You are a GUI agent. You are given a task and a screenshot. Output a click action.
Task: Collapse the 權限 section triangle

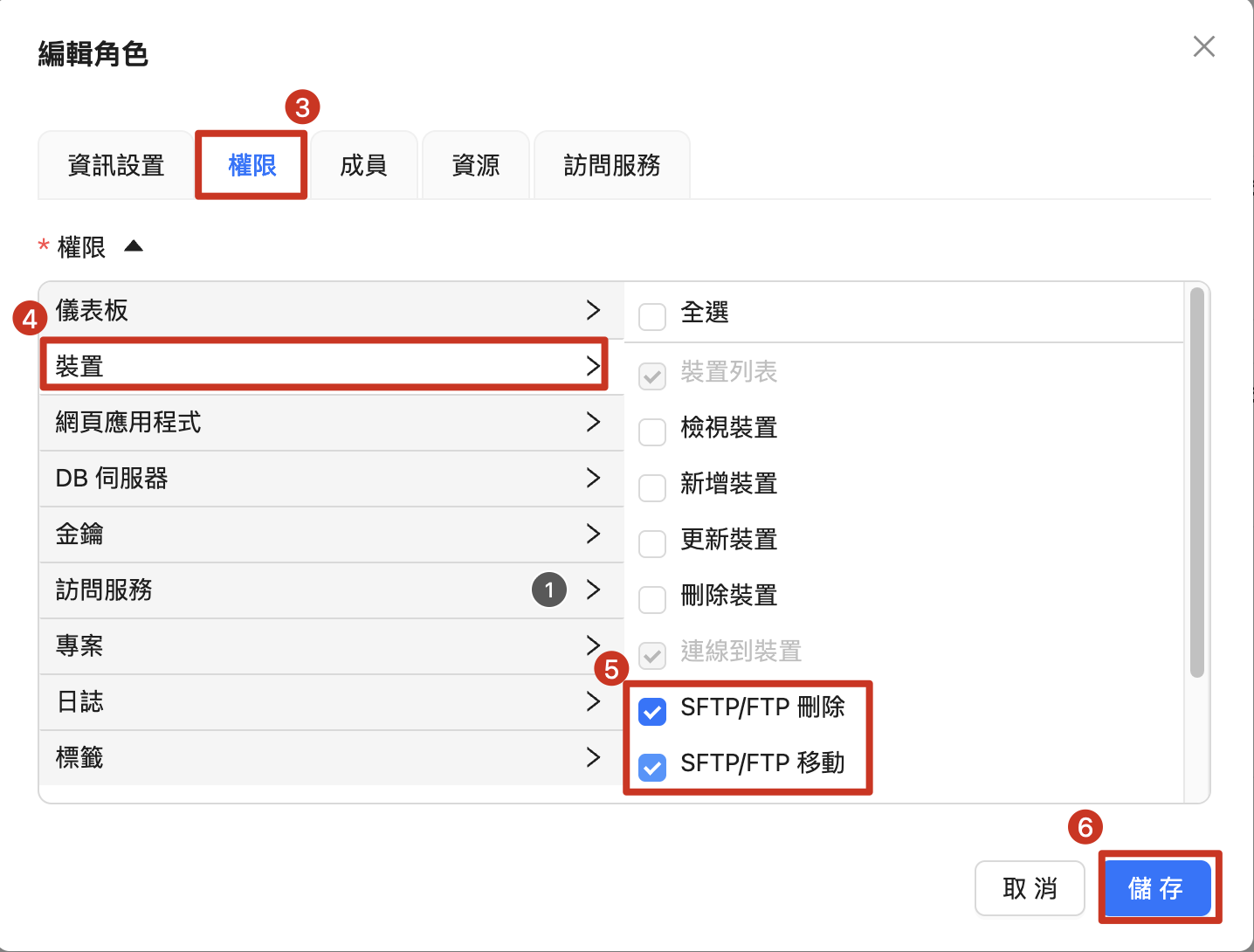[134, 246]
